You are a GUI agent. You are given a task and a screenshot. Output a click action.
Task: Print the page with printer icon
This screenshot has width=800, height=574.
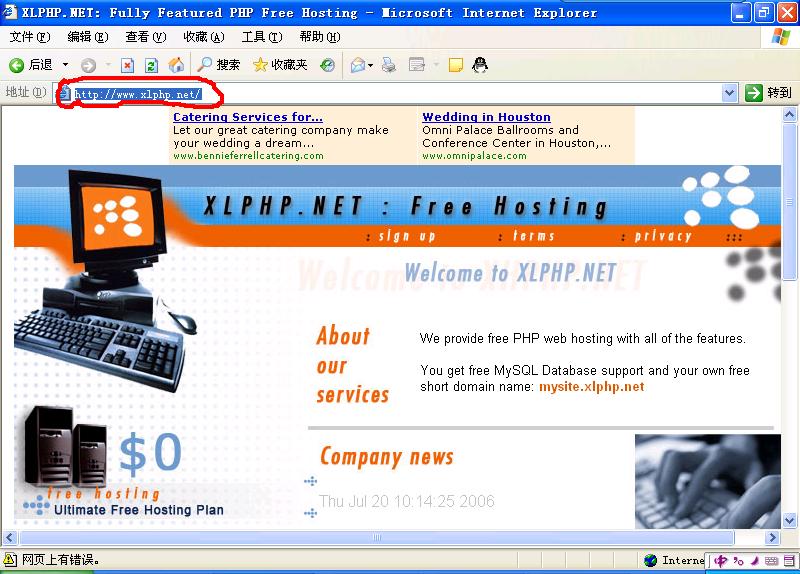pos(389,65)
